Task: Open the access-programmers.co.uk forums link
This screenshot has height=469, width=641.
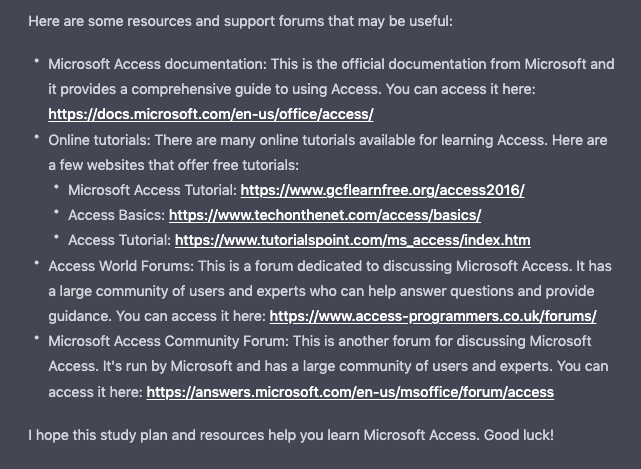Action: tap(433, 316)
